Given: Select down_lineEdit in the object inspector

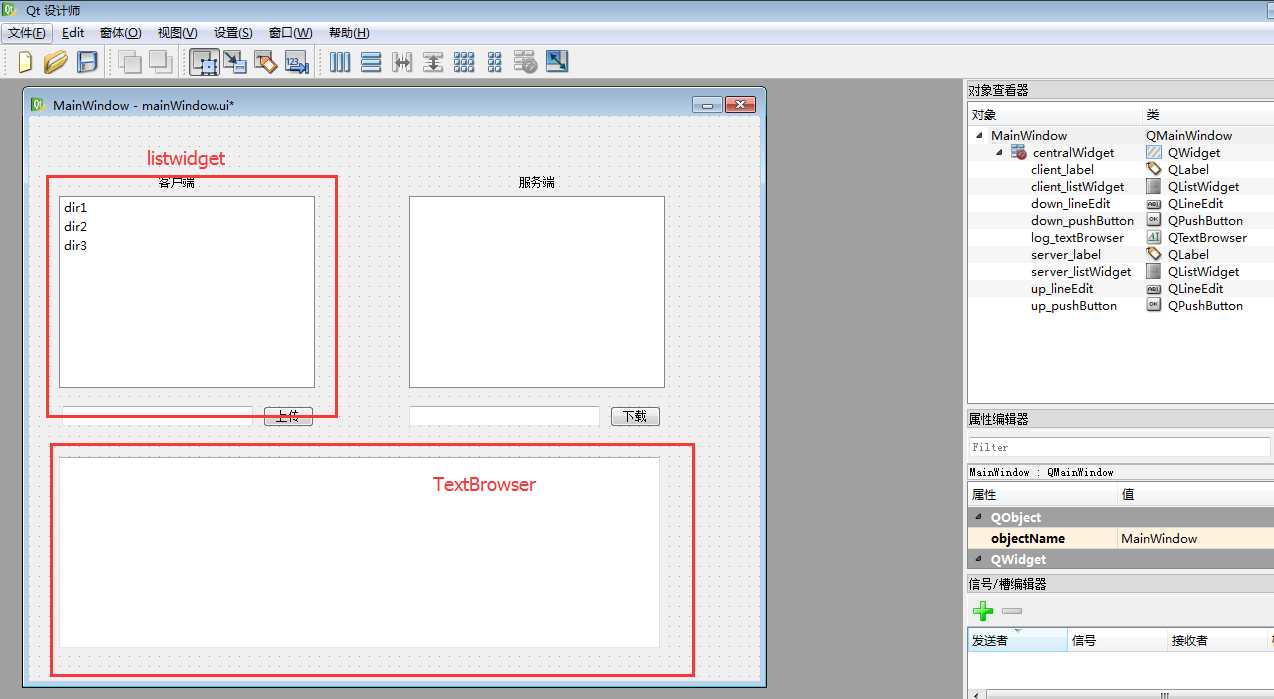Looking at the screenshot, I should tap(1070, 204).
